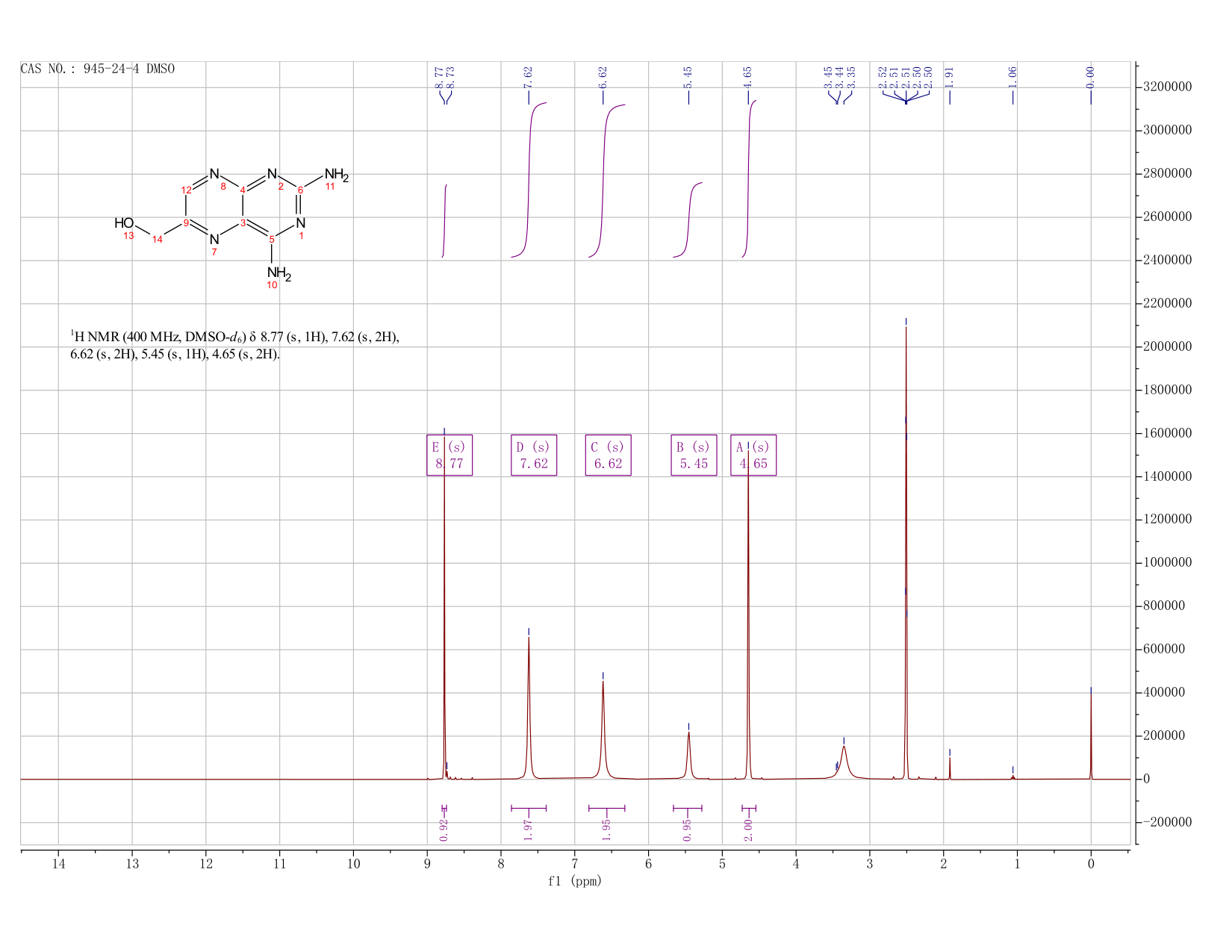This screenshot has width=1232, height=952.
Task: Click the 1.91 peak label at top
Action: tap(950, 77)
